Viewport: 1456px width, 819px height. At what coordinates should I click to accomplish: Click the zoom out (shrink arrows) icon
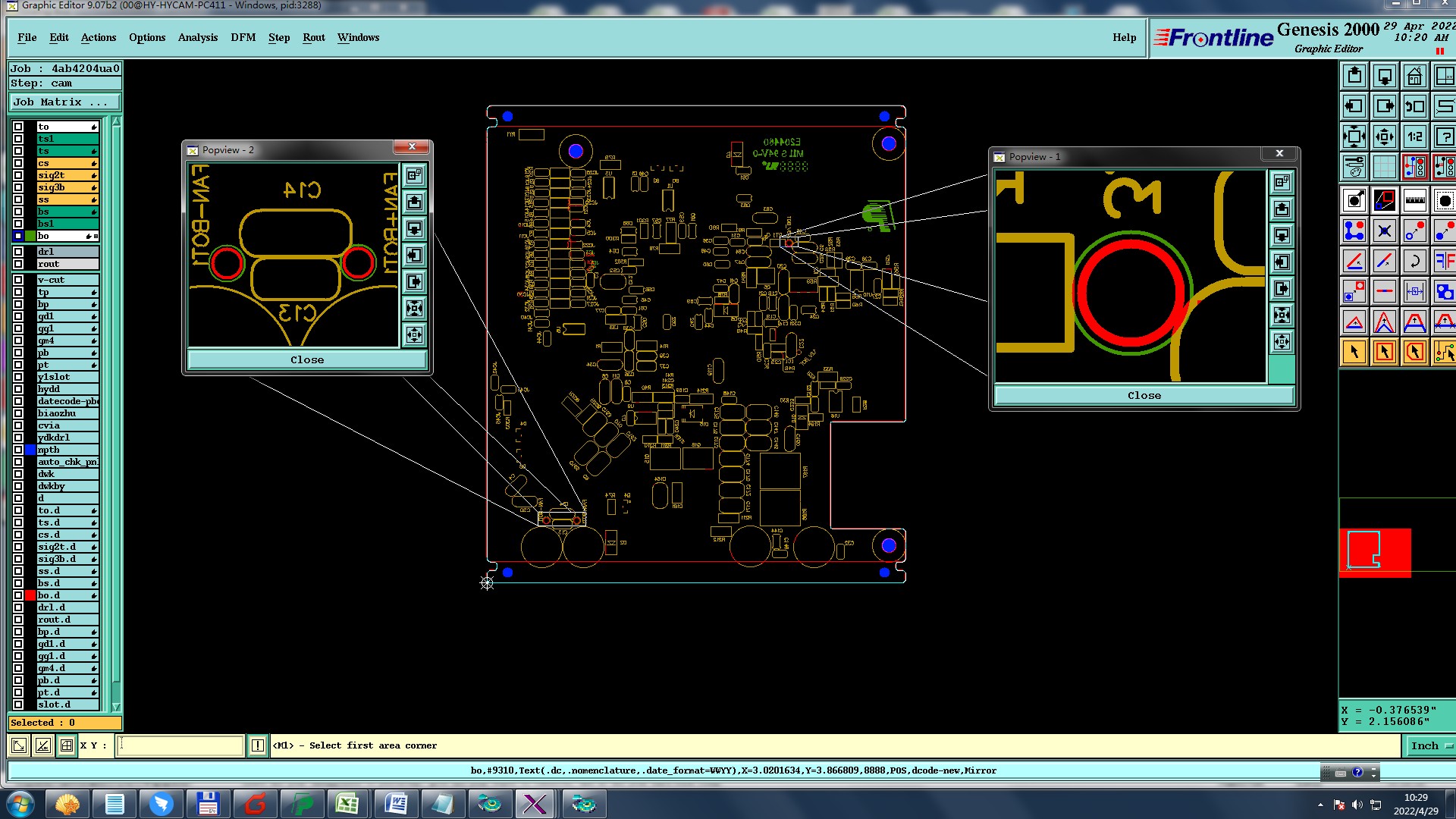(x=1385, y=136)
